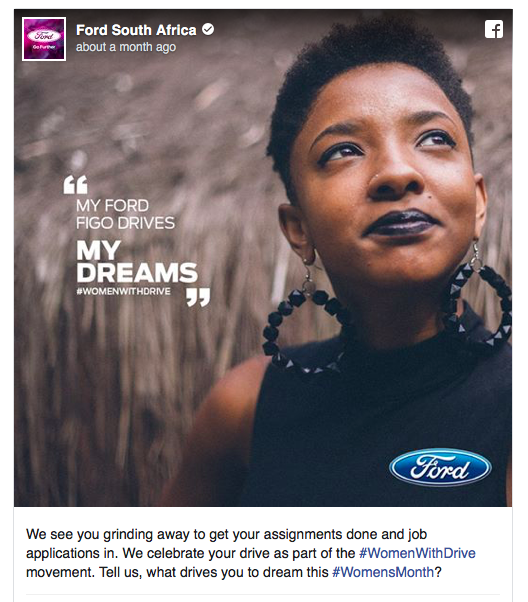The width and height of the screenshot is (528, 602).
Task: Click the right beaded hoop earring
Action: 476,299
